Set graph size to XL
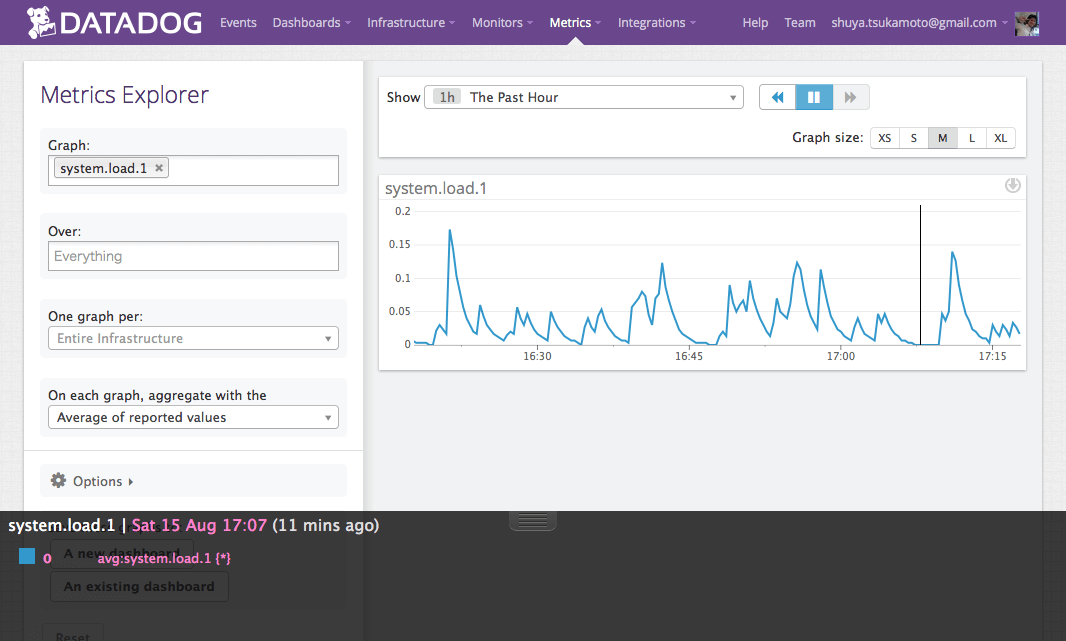Screen dimensions: 1066x641 click(1000, 138)
